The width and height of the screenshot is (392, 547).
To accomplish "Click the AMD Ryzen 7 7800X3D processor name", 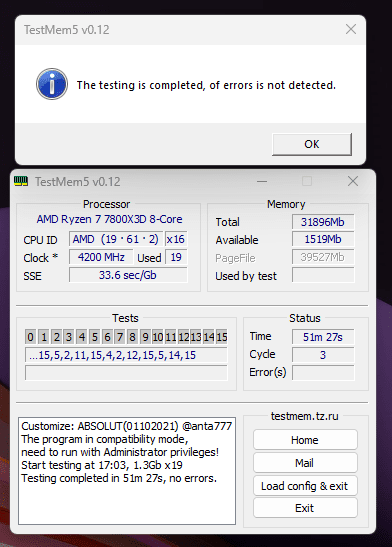I will click(110, 219).
